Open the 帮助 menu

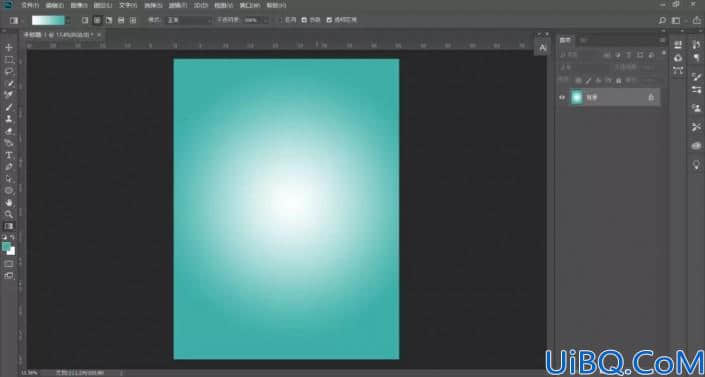point(276,5)
